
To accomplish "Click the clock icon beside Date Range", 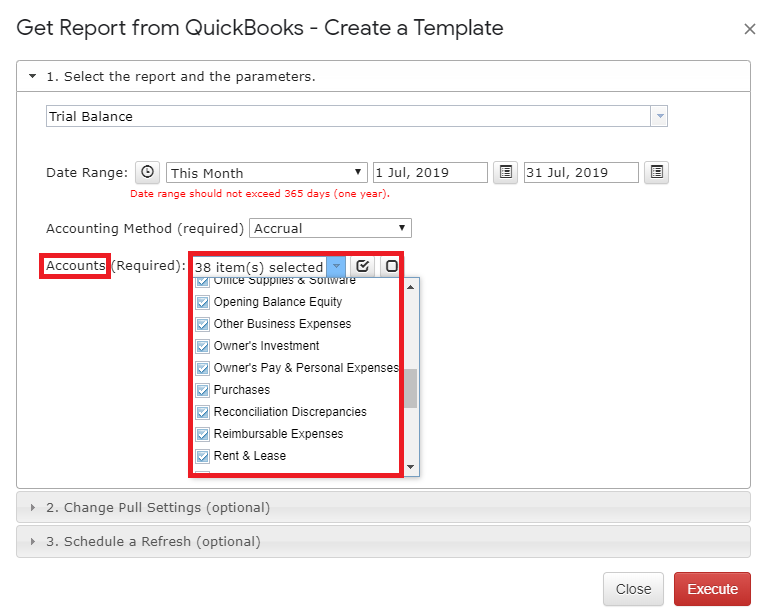I will pyautogui.click(x=147, y=172).
